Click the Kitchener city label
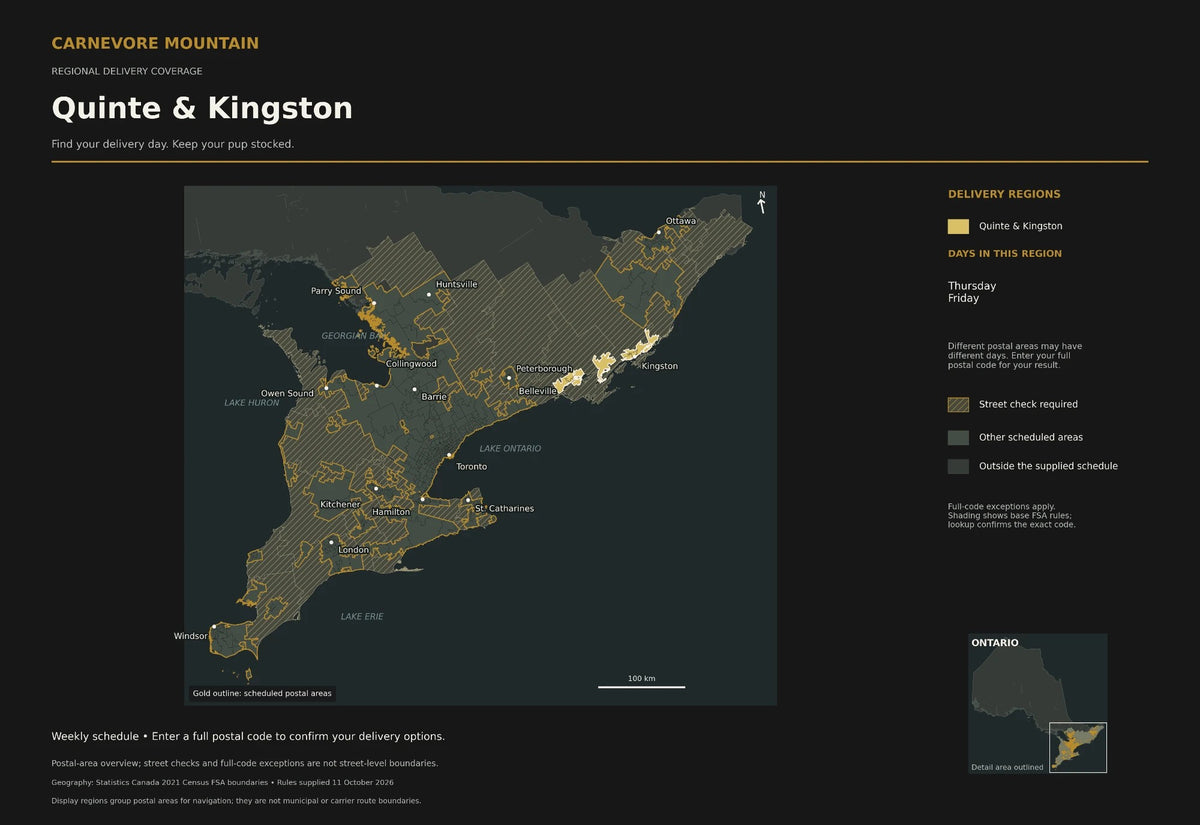The height and width of the screenshot is (825, 1200). (x=340, y=505)
